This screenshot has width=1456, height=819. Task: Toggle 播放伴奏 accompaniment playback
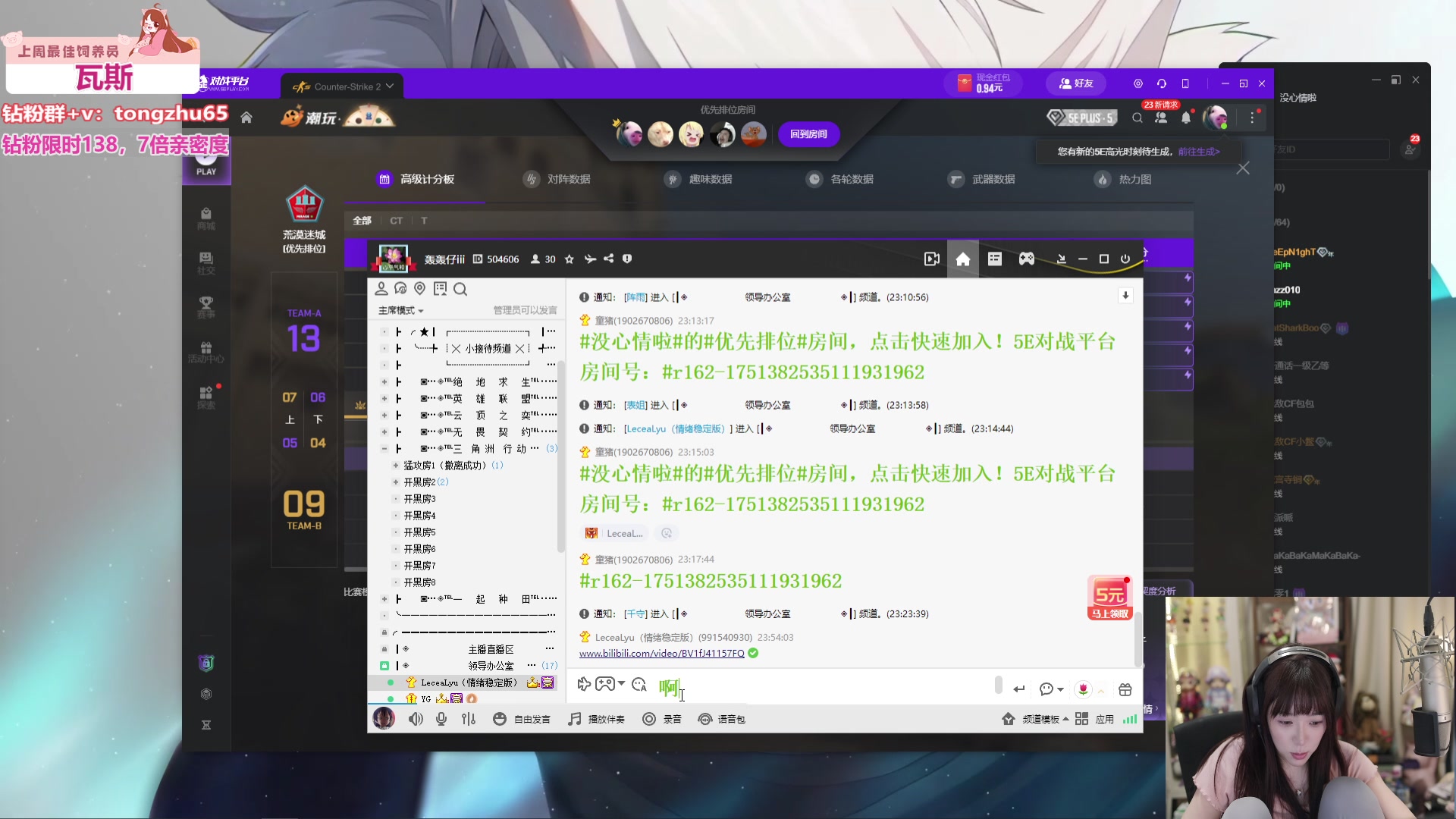[596, 719]
